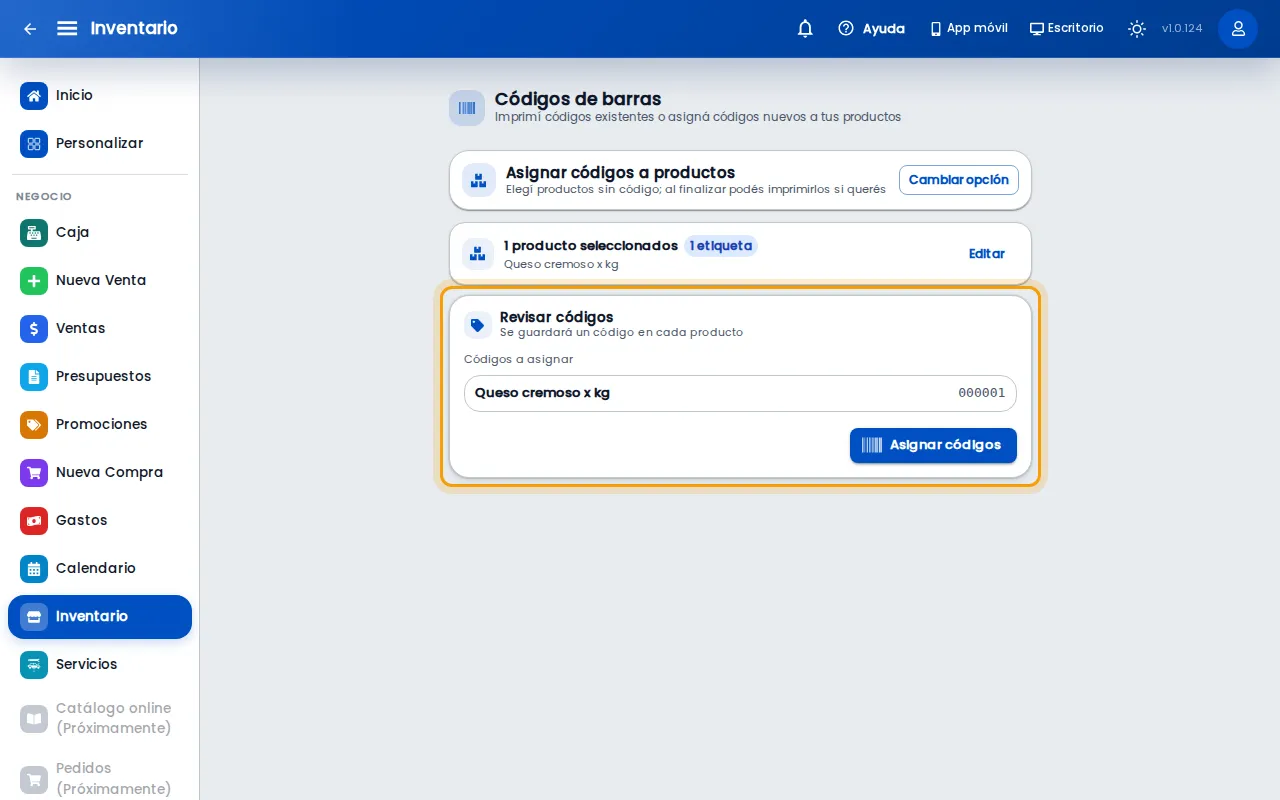Click the Cambiar opción button

click(x=959, y=180)
